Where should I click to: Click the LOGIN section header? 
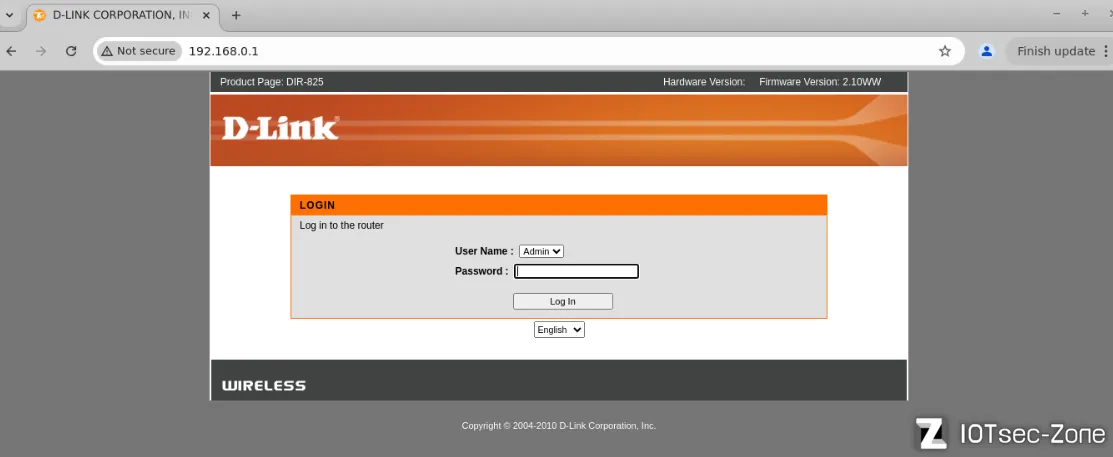(x=559, y=205)
